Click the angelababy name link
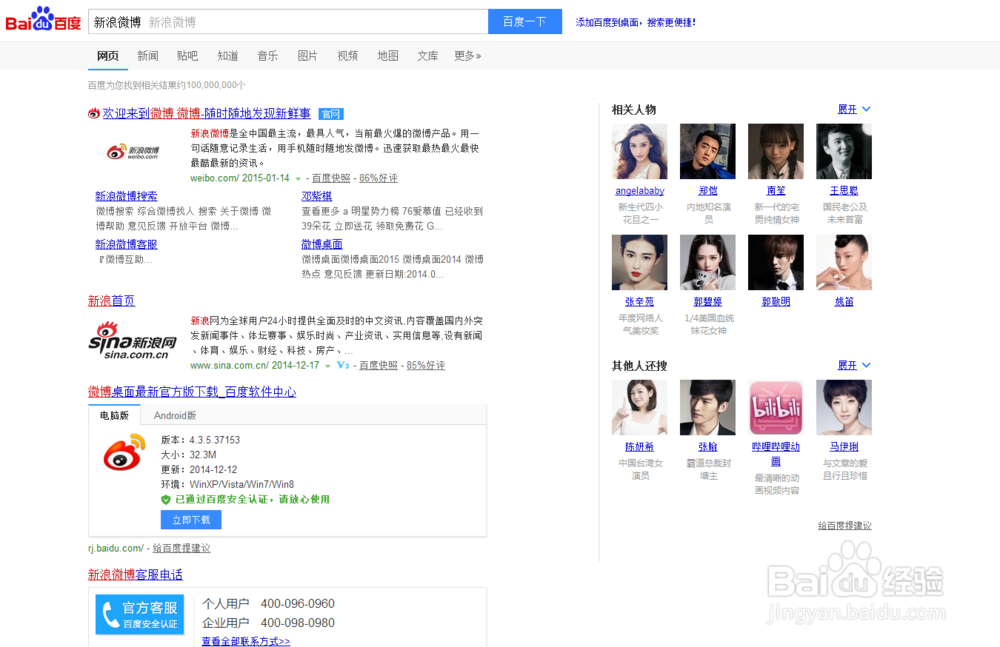Image resolution: width=1000 pixels, height=647 pixels. coord(640,191)
